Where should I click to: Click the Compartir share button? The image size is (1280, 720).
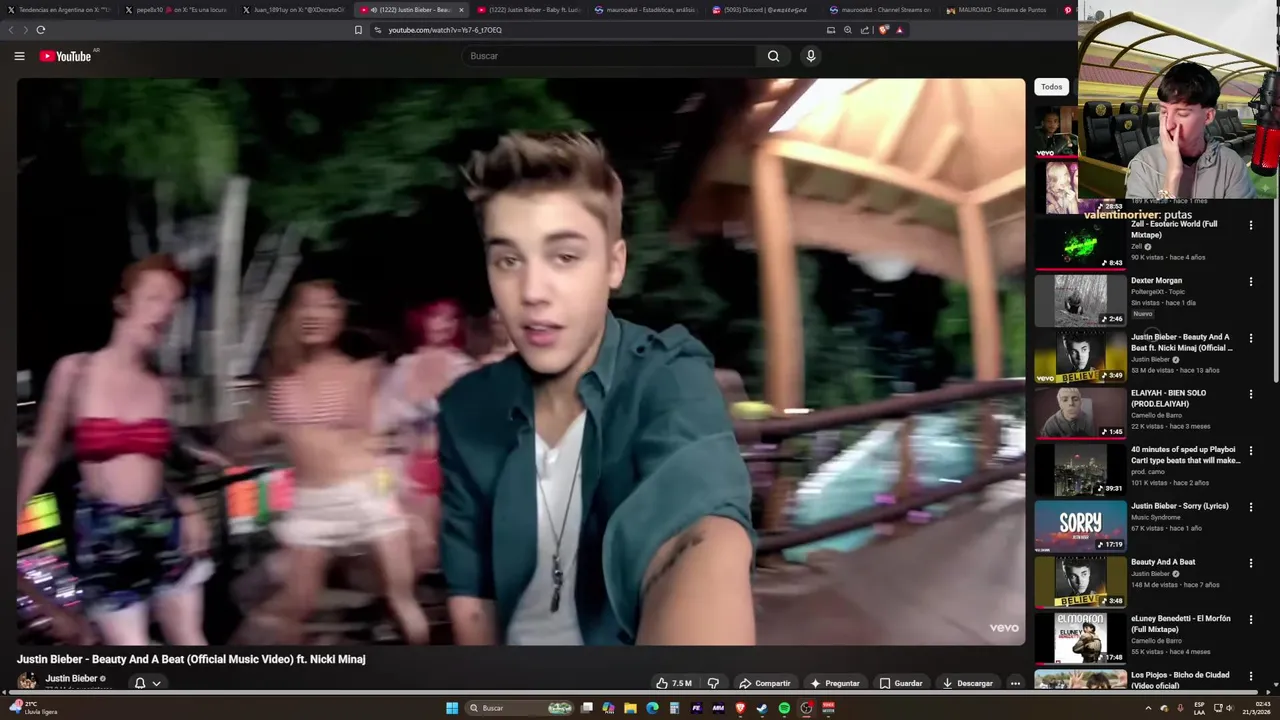[x=765, y=683]
